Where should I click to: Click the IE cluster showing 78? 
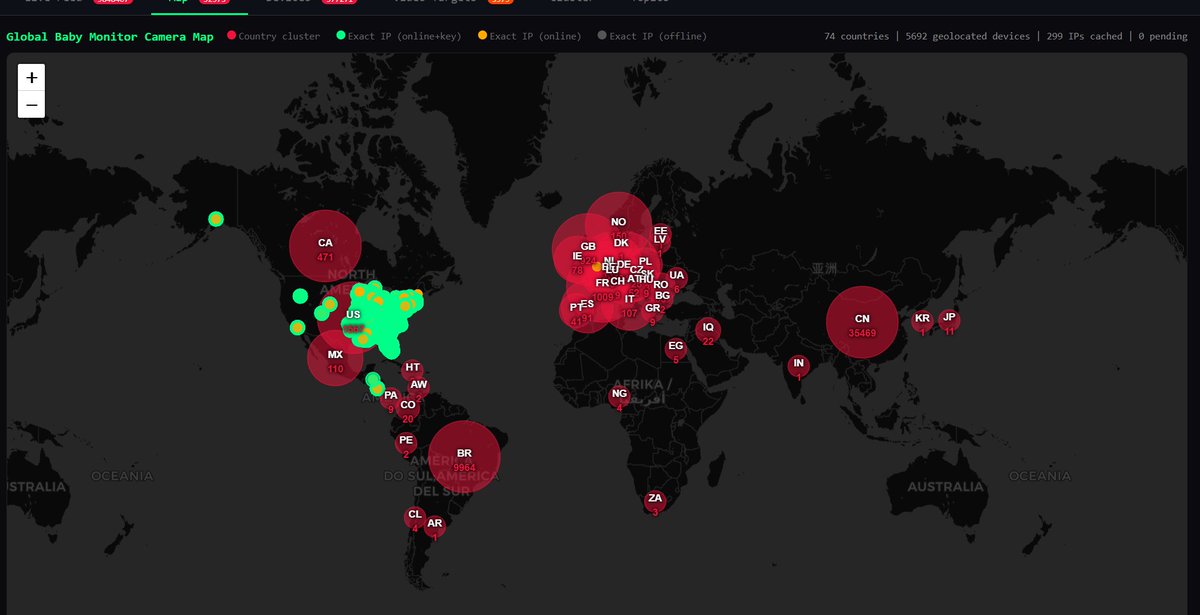[577, 260]
